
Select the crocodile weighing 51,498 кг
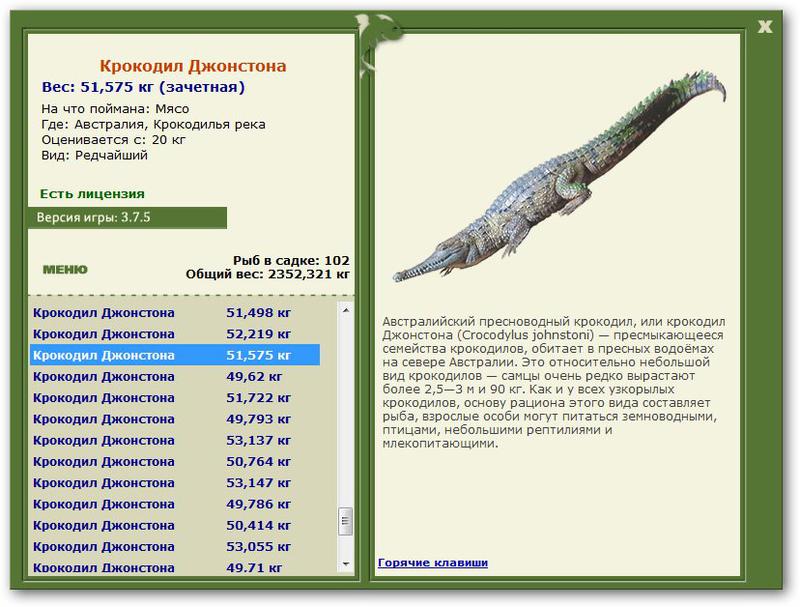[x=175, y=312]
